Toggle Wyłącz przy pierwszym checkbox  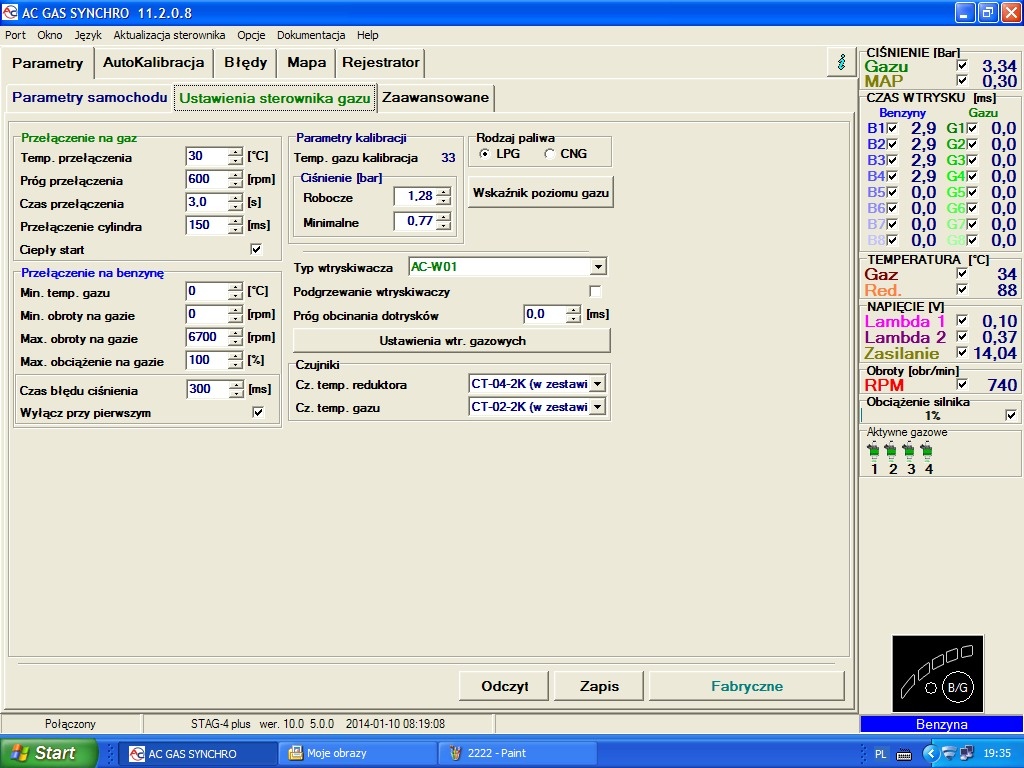[x=259, y=412]
